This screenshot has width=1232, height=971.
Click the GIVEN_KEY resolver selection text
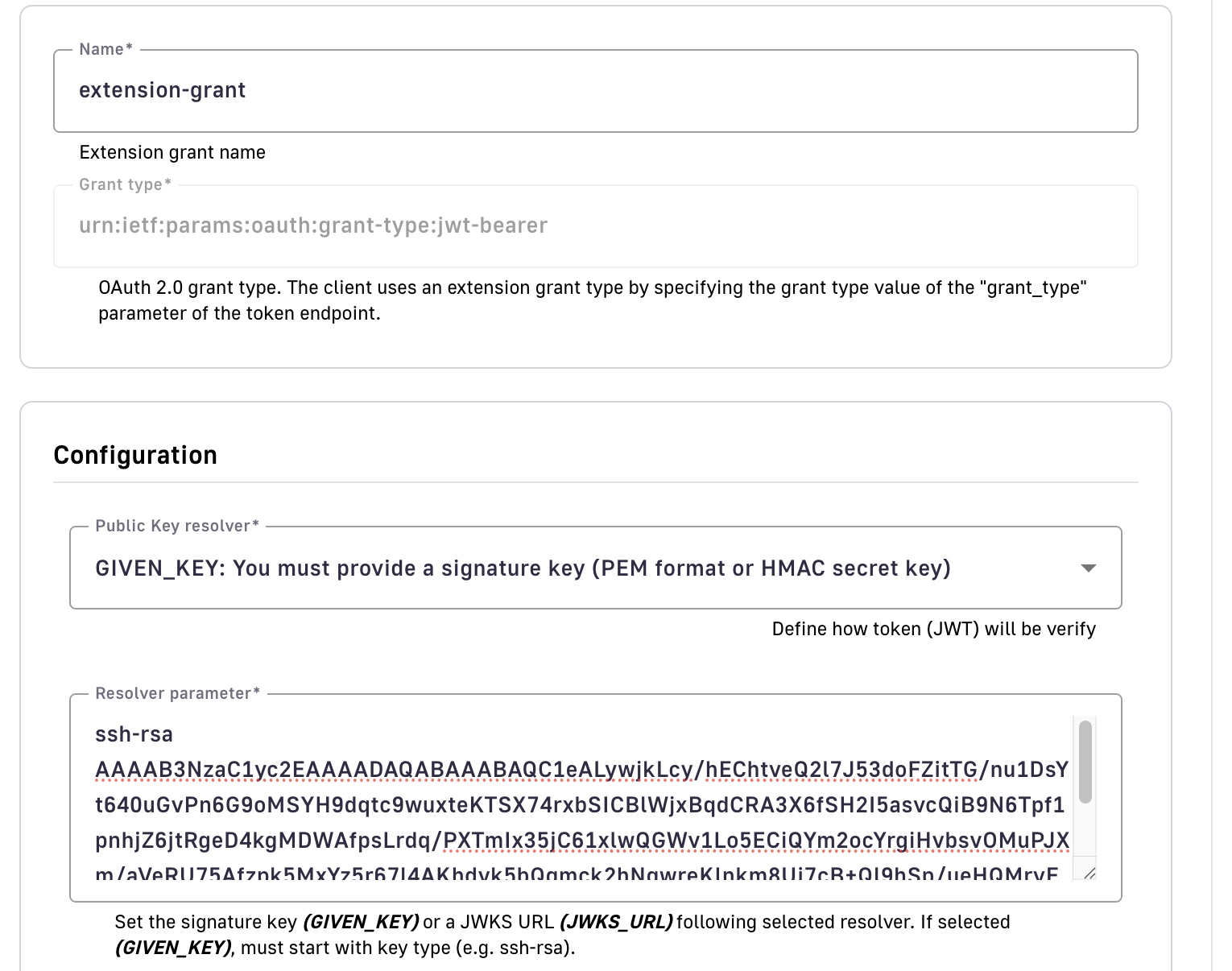[523, 568]
